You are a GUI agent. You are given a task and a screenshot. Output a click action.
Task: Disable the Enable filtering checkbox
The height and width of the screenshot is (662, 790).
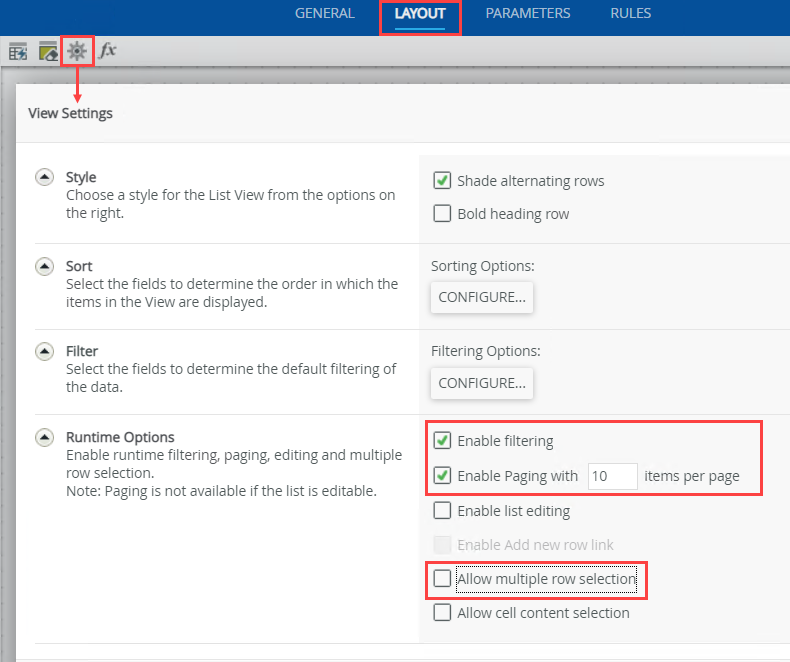coord(441,441)
